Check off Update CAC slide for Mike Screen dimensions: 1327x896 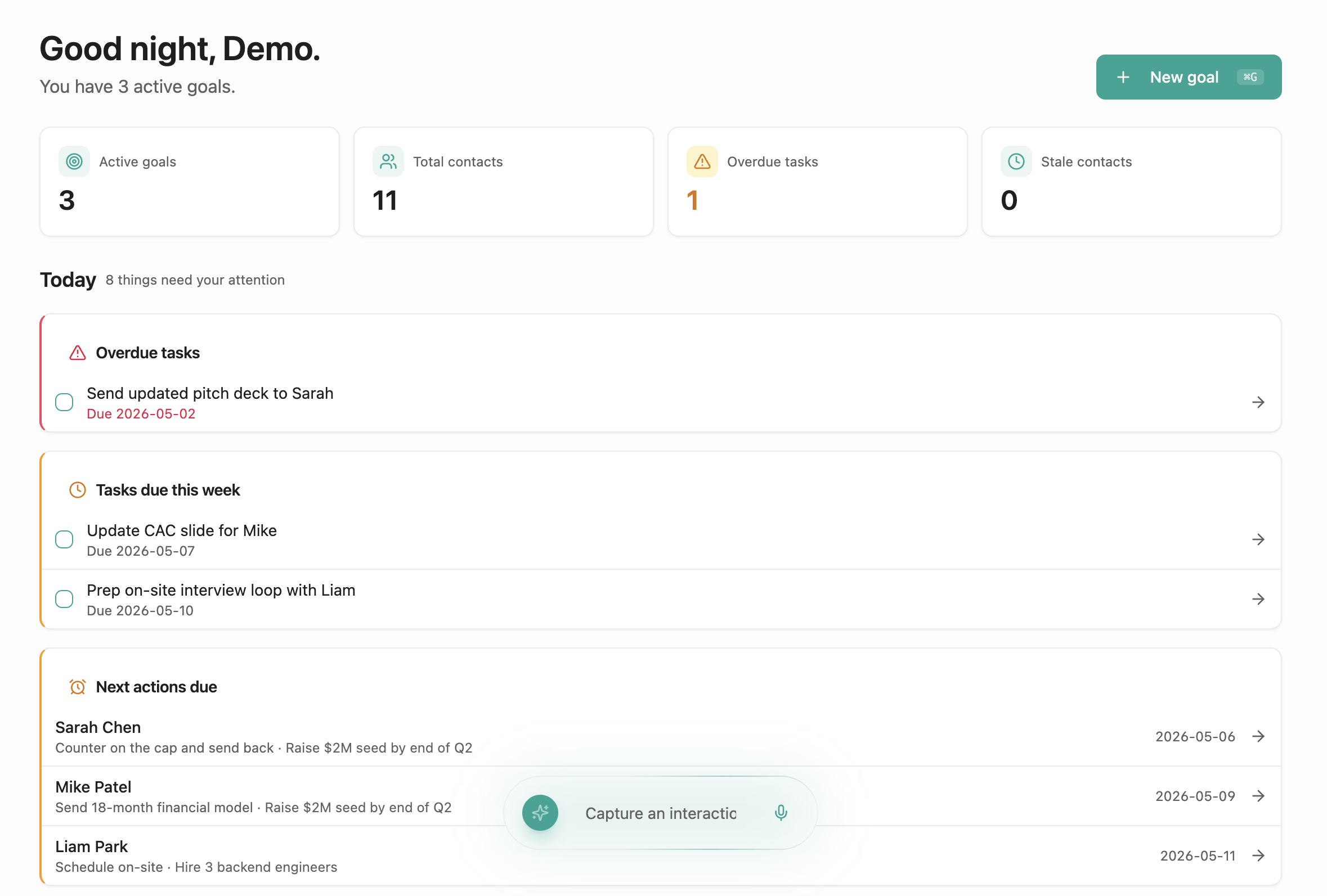point(64,539)
